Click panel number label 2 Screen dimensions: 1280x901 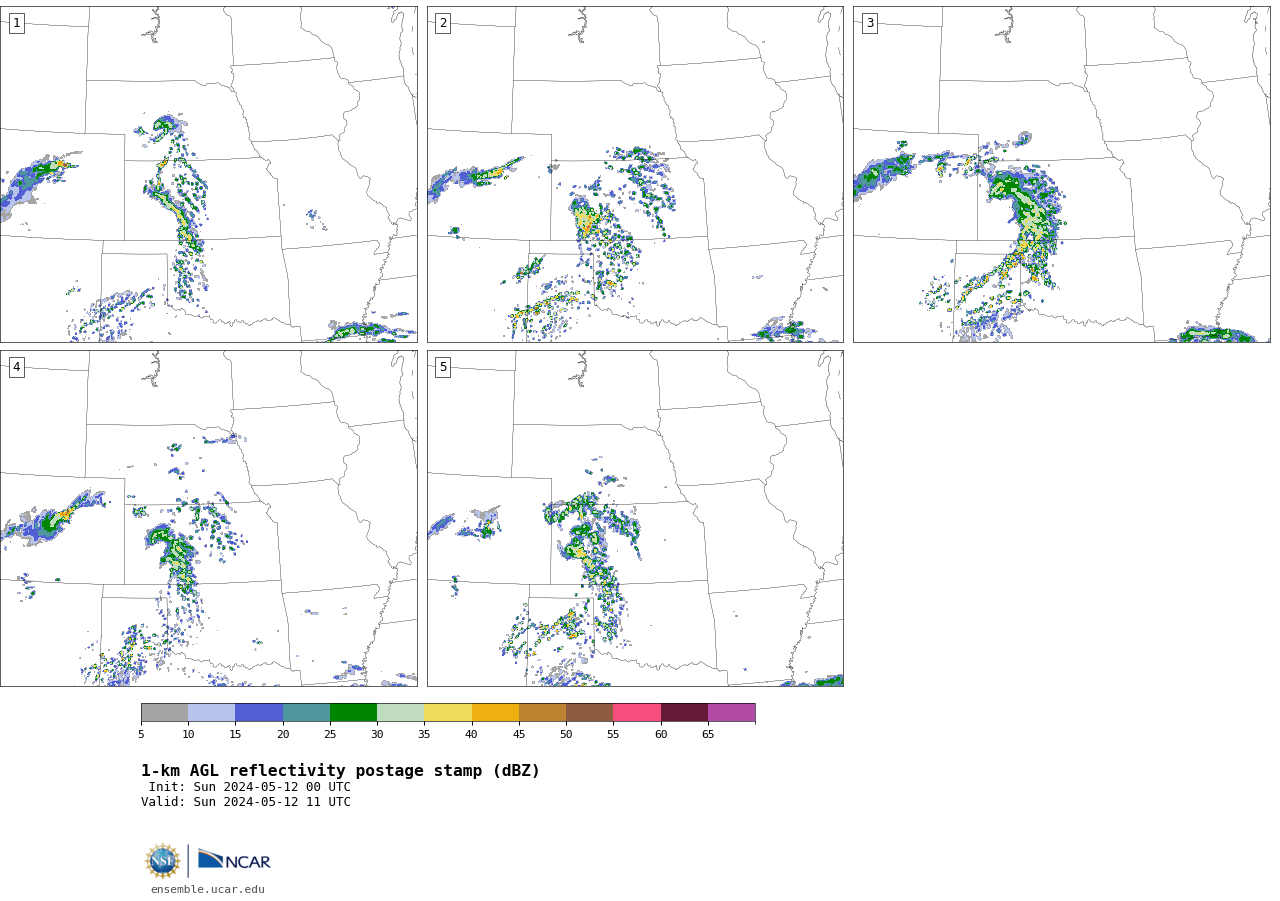click(443, 23)
